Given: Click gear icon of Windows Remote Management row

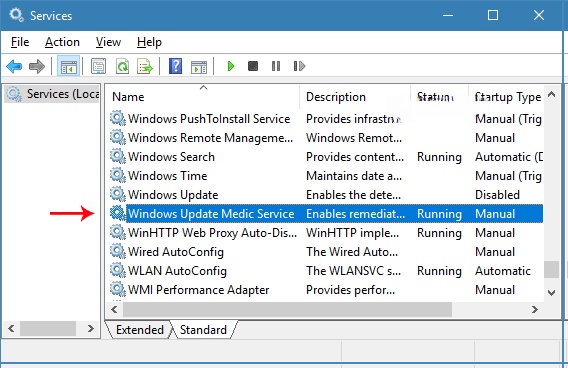Looking at the screenshot, I should 118,137.
